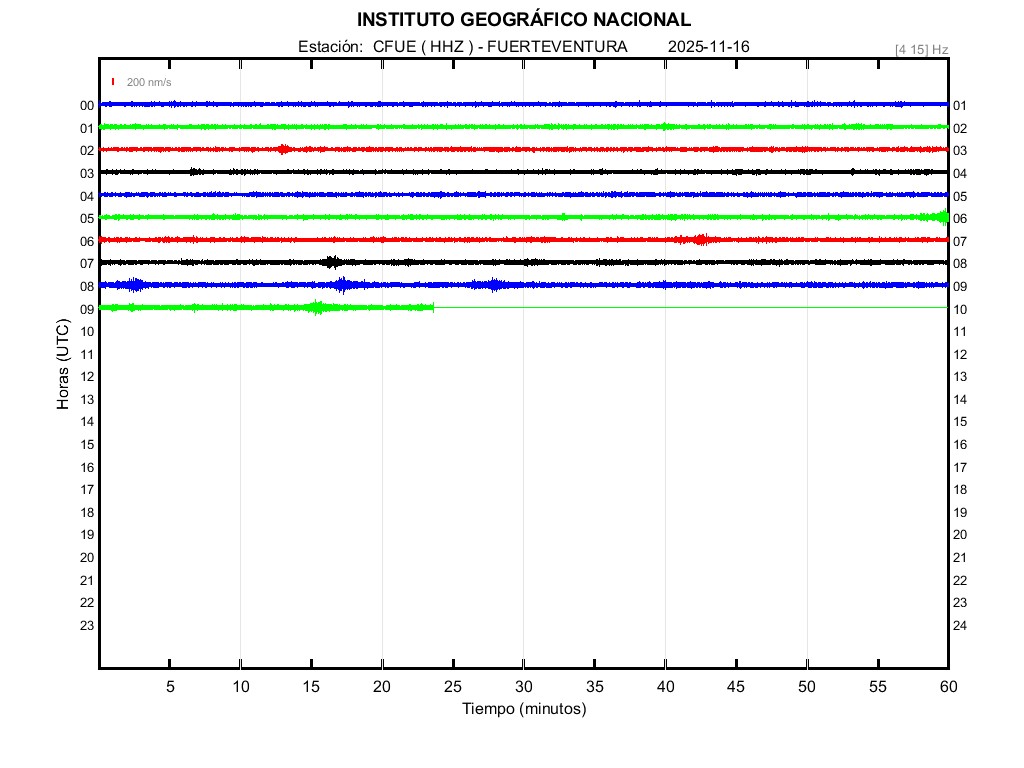Screen dimensions: 1024x768
Task: Click the date 2025-11-16 in header
Action: [x=708, y=47]
